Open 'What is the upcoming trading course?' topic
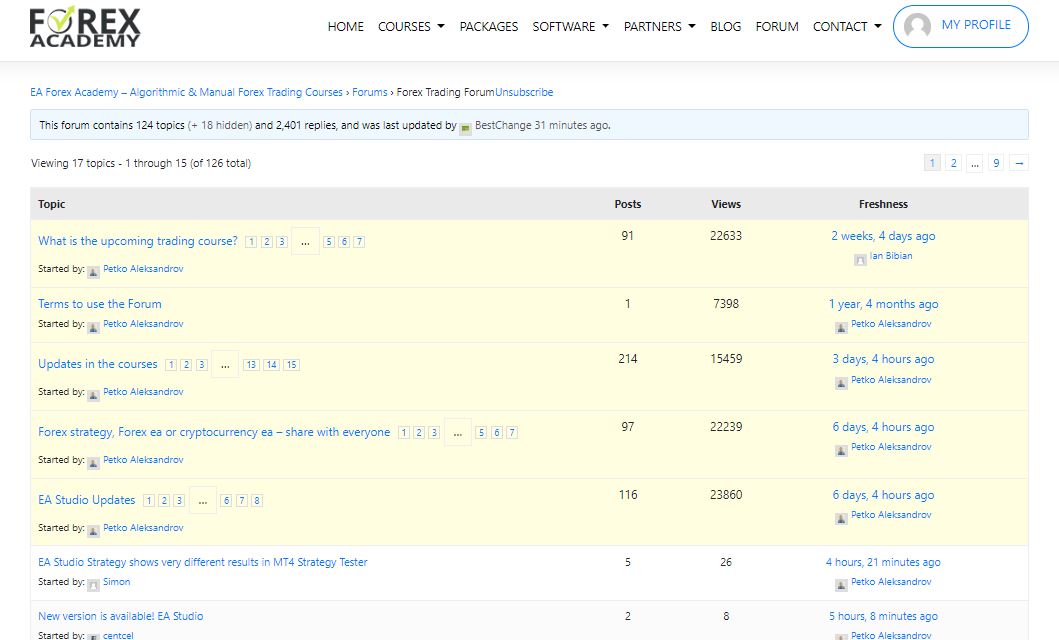Viewport: 1059px width, 640px height. (x=138, y=241)
